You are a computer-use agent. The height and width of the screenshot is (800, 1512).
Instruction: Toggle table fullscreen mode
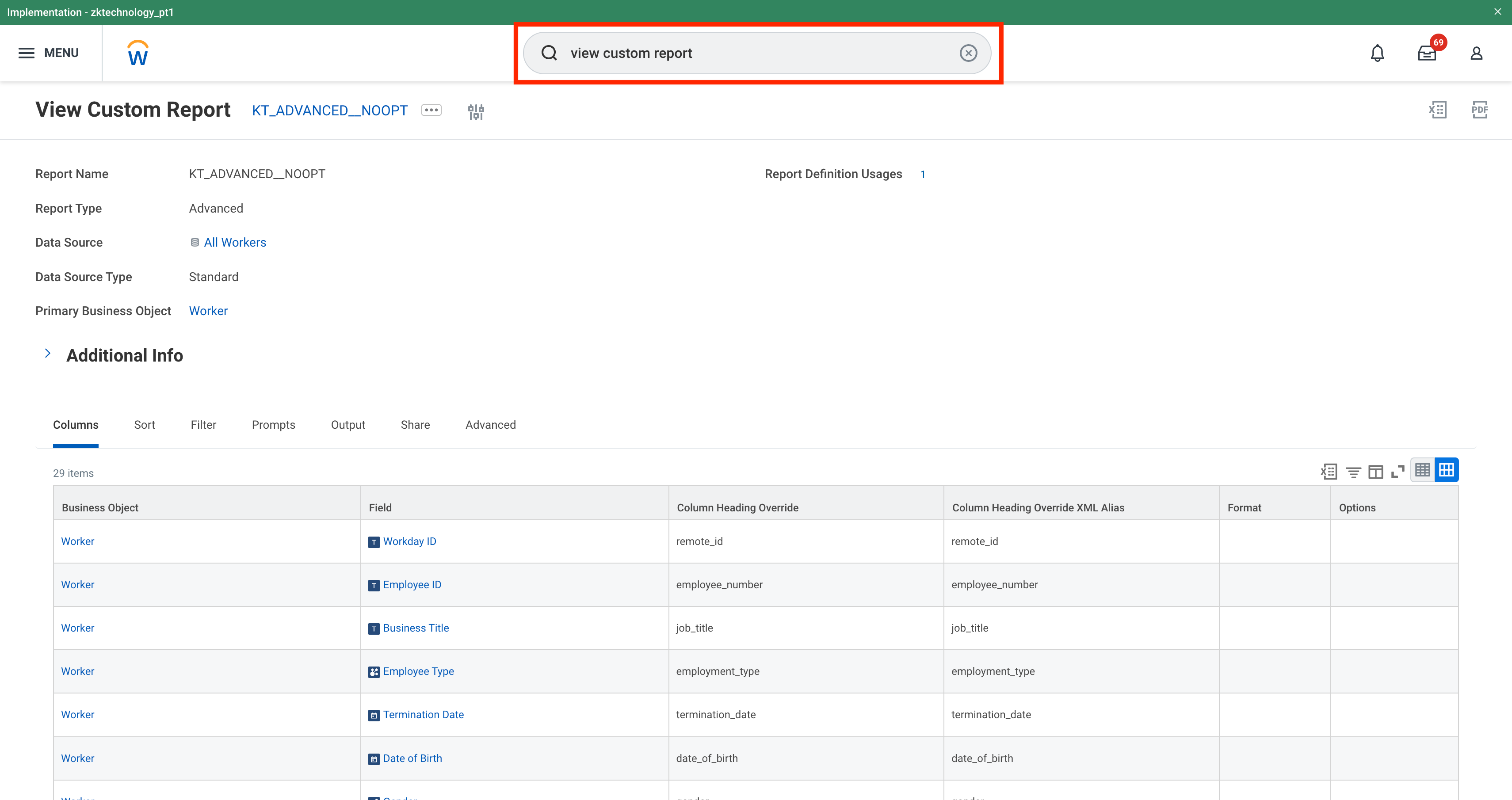click(x=1398, y=471)
